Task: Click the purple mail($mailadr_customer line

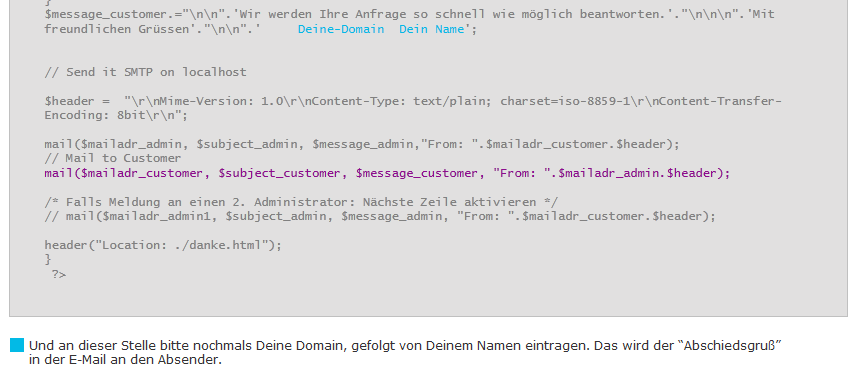Action: (x=387, y=173)
